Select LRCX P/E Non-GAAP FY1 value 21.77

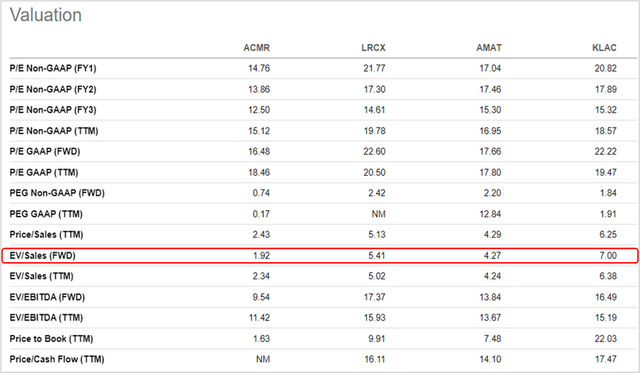[x=374, y=68]
